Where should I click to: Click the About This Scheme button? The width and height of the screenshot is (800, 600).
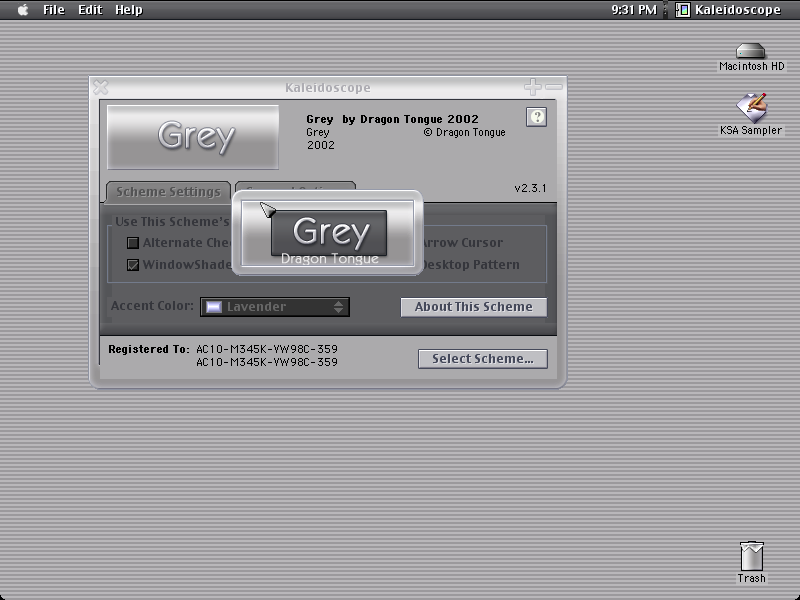click(473, 307)
